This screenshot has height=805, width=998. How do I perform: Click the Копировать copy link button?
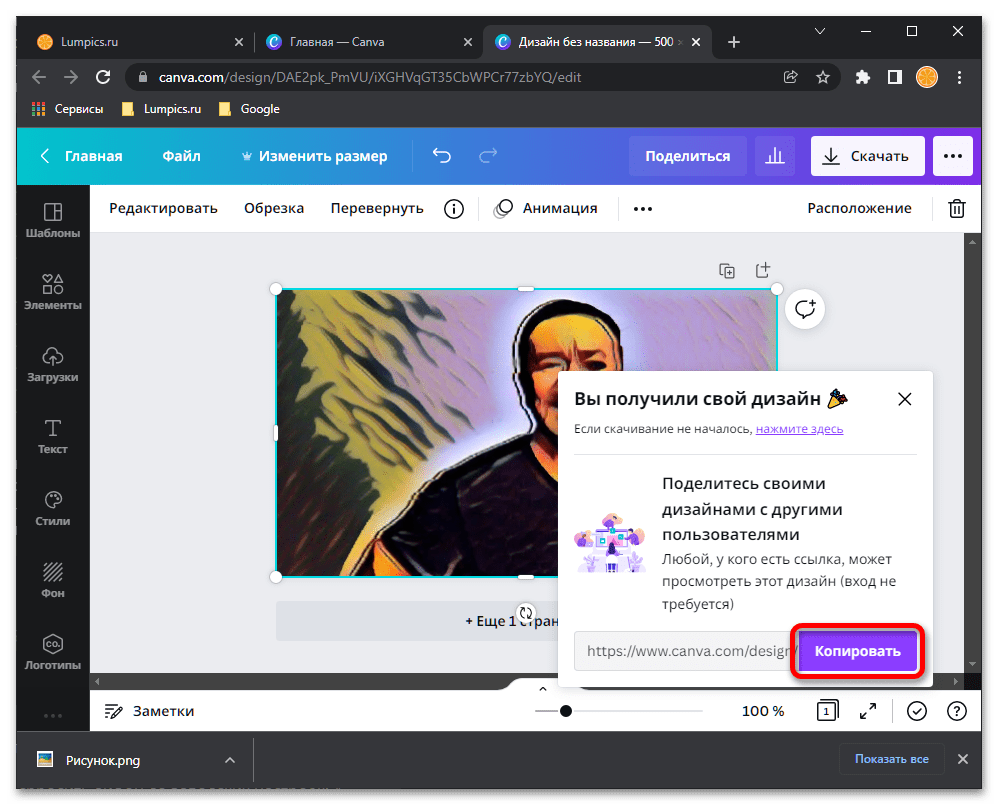pyautogui.click(x=857, y=651)
